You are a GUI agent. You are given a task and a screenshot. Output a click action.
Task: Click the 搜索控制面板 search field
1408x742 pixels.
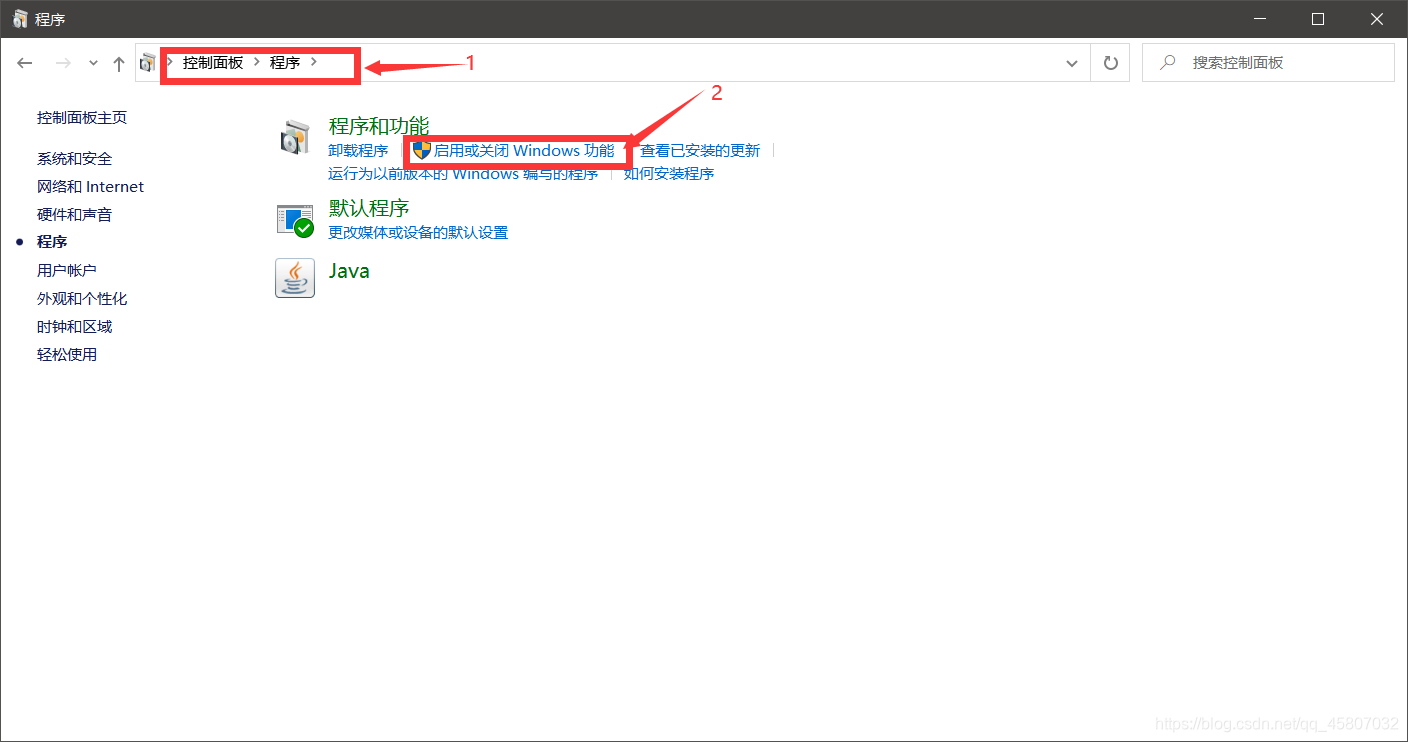click(x=1268, y=62)
